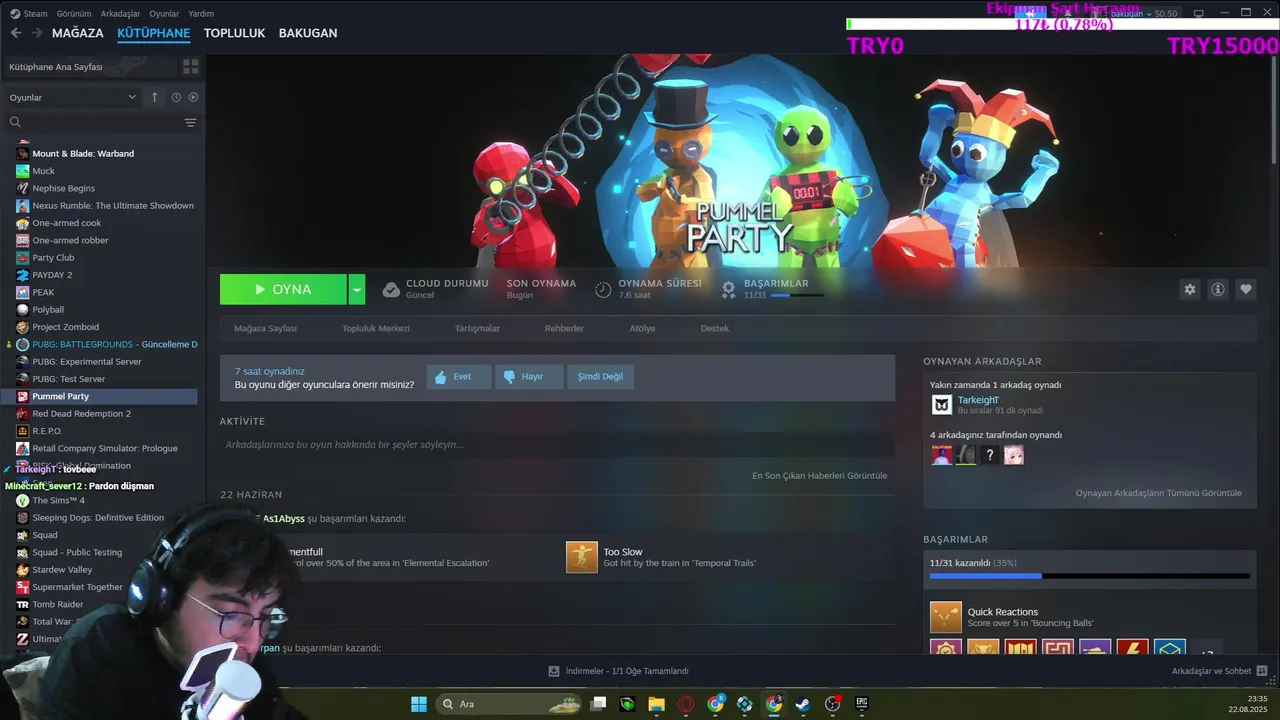
Task: Click Şimdi Değil button
Action: pyautogui.click(x=600, y=376)
